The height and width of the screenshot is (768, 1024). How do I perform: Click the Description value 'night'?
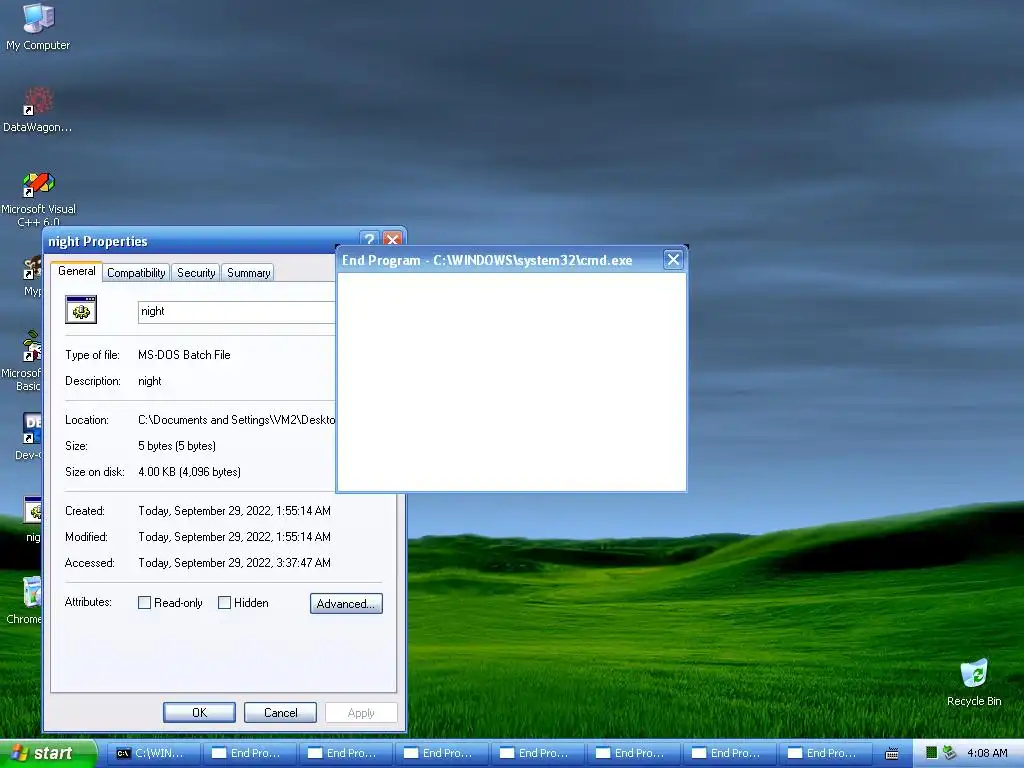(x=150, y=381)
